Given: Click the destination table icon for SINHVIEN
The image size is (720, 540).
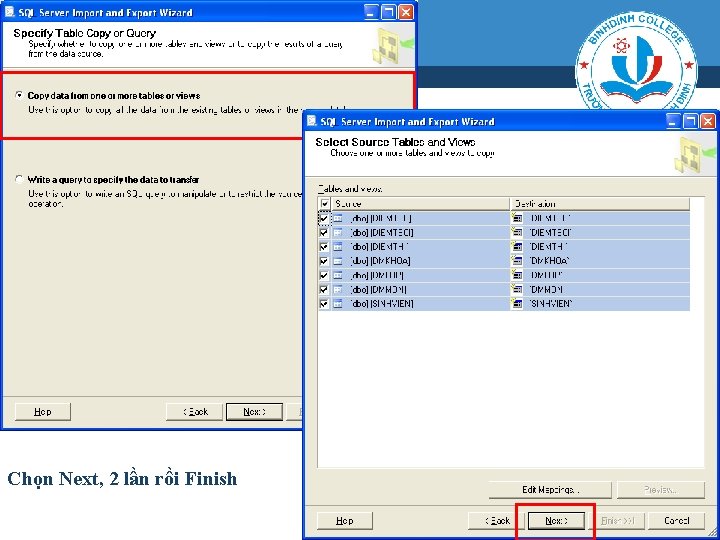Looking at the screenshot, I should [517, 304].
